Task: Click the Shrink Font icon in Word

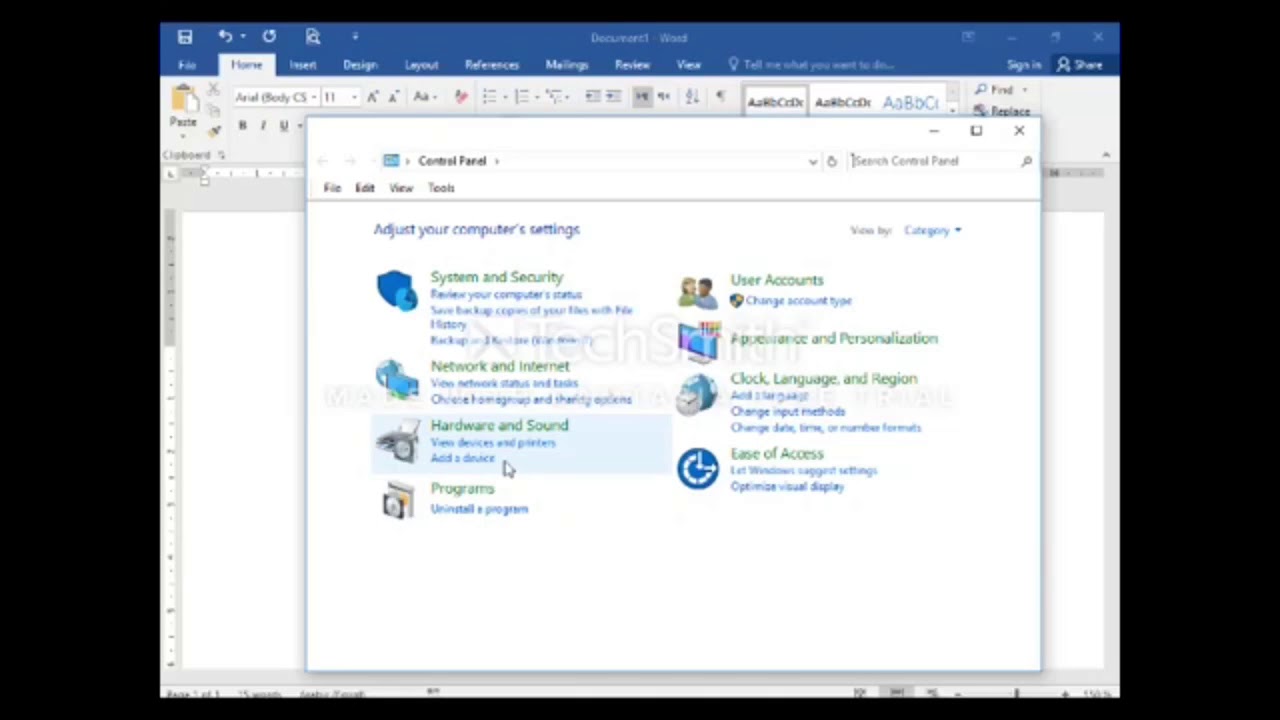Action: coord(393,97)
